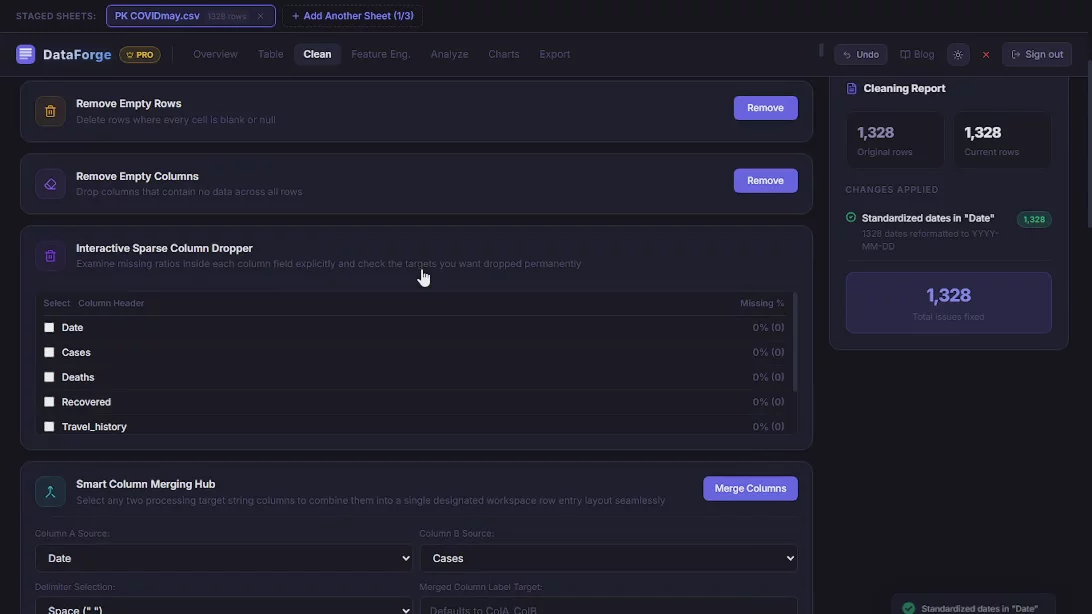Select the PK COVIDmay.csv sheet tab
This screenshot has height=614, width=1092.
click(191, 16)
